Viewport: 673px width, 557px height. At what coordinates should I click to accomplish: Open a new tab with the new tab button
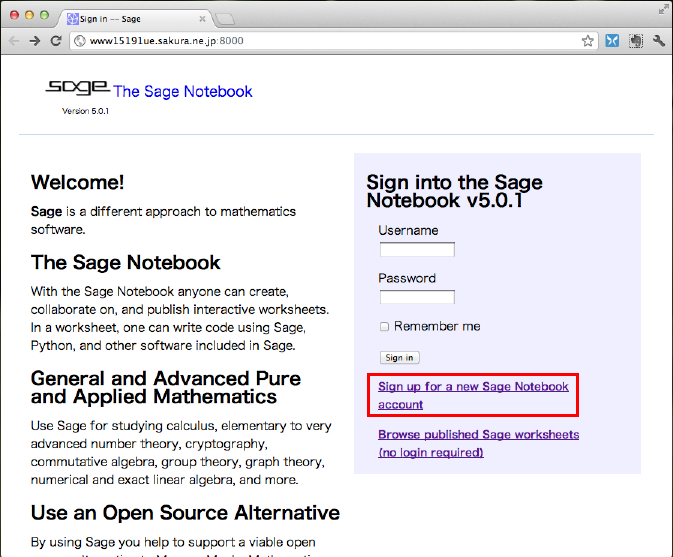(x=226, y=18)
